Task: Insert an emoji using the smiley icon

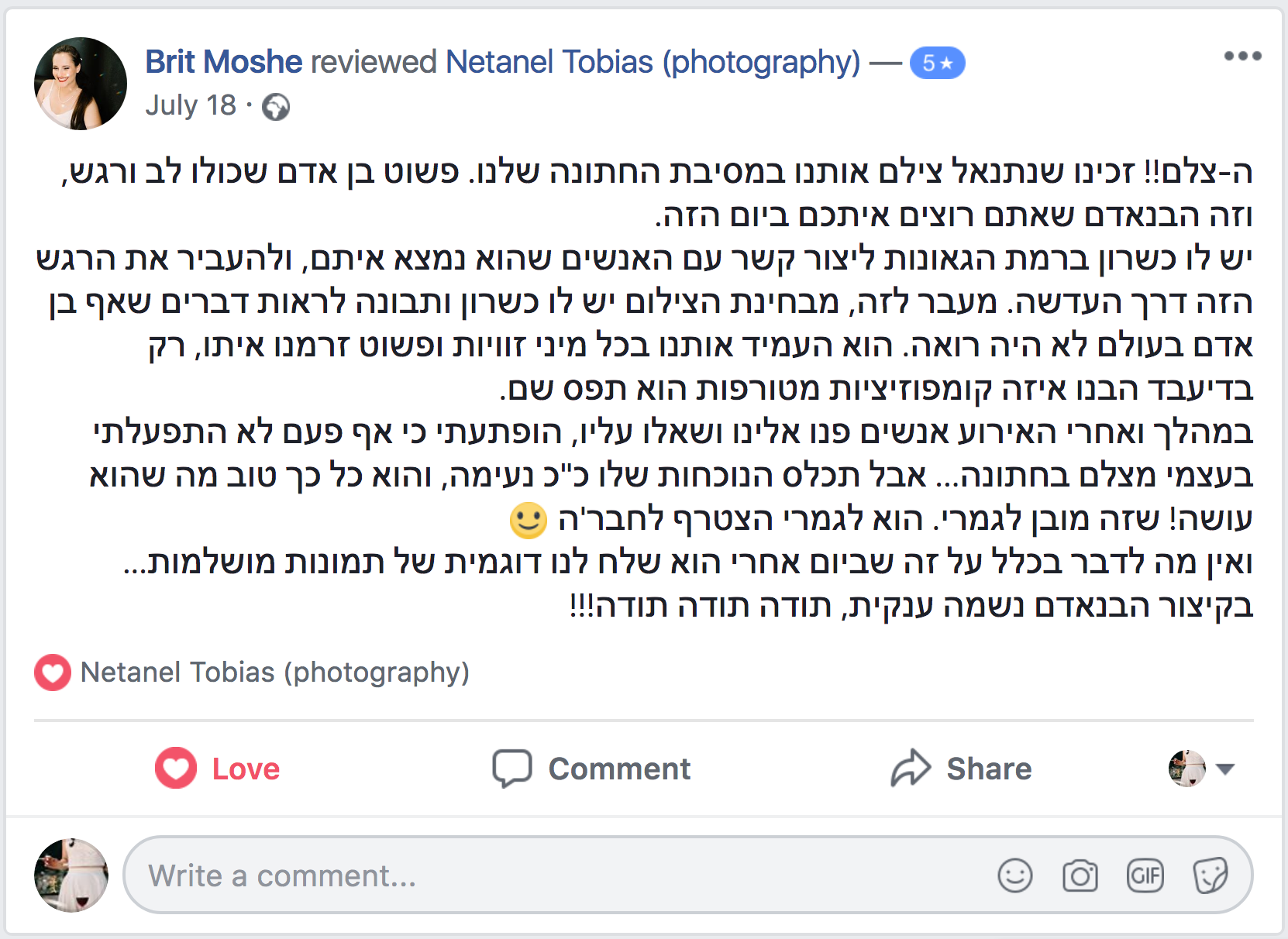Action: point(1014,876)
